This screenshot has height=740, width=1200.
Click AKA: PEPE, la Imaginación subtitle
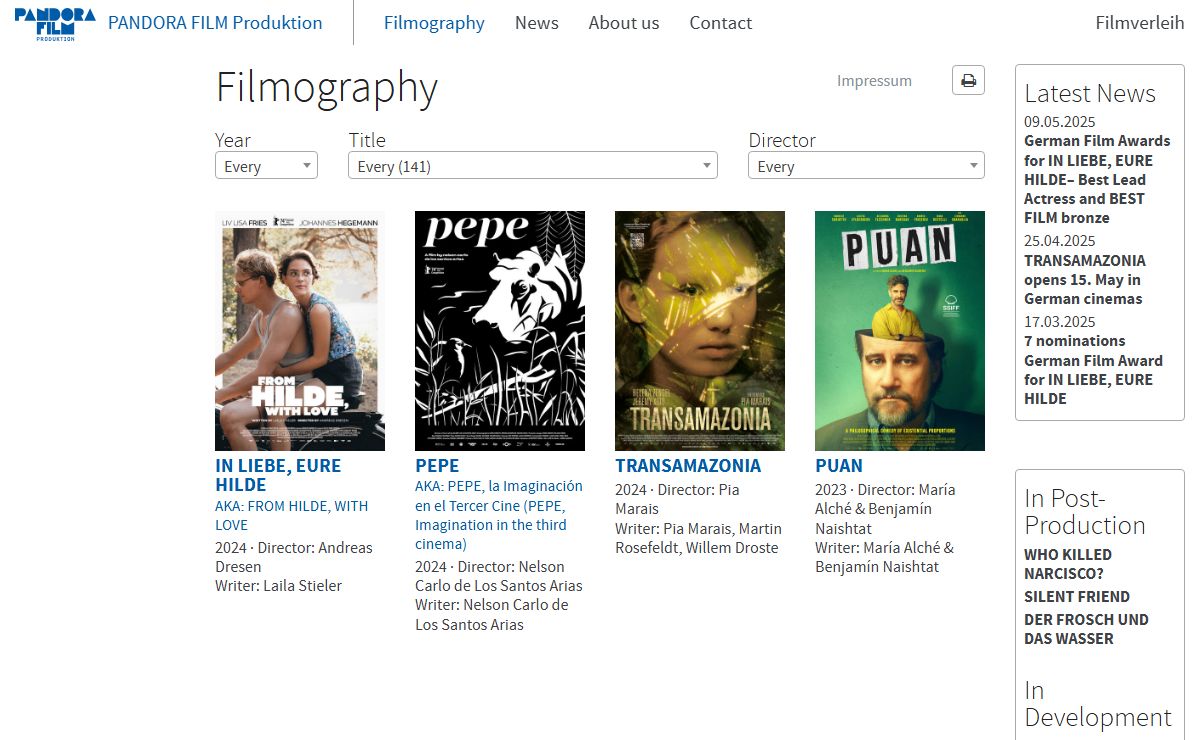[x=498, y=515]
